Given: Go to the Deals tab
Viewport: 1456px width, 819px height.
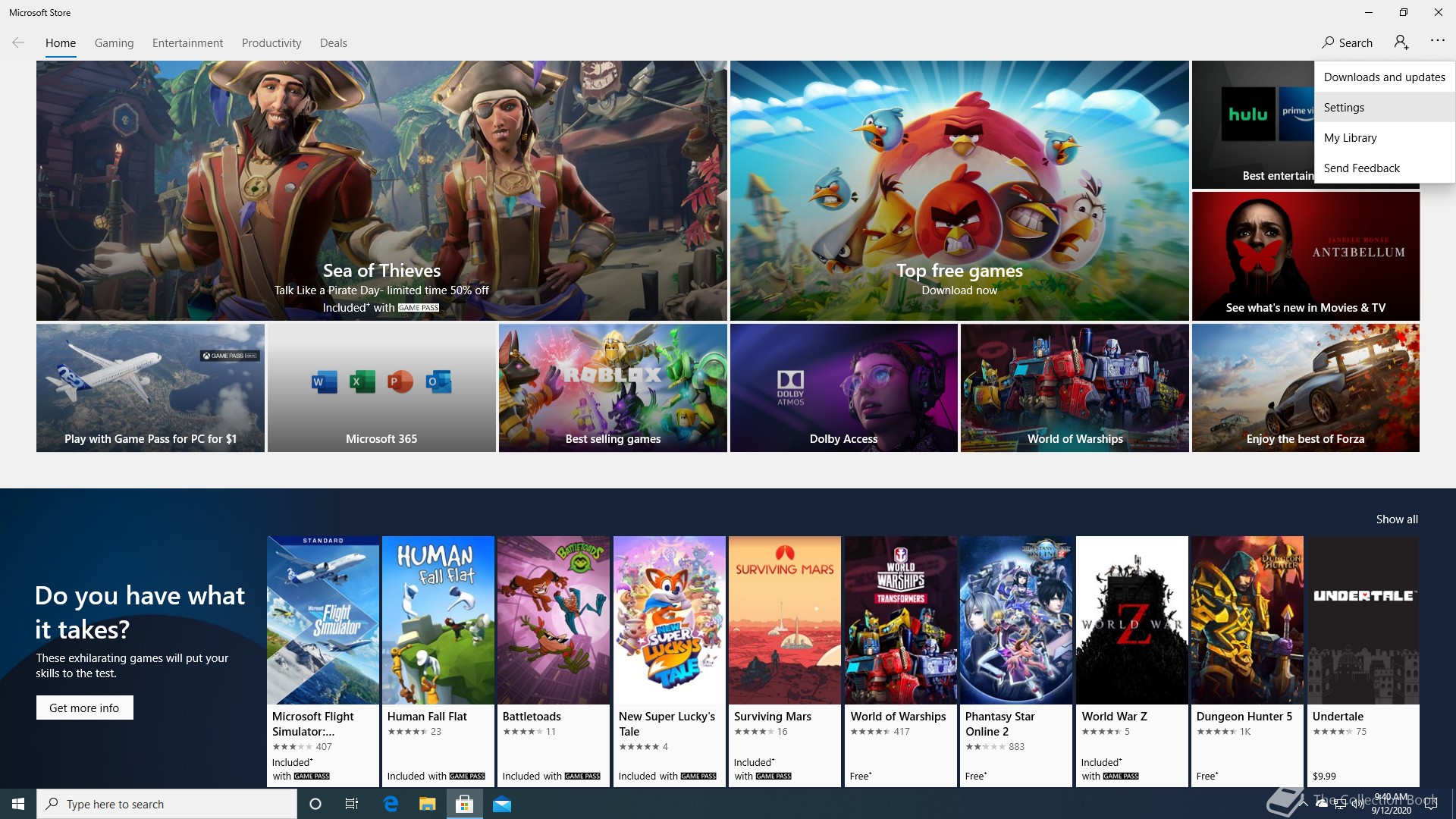Looking at the screenshot, I should (x=334, y=43).
